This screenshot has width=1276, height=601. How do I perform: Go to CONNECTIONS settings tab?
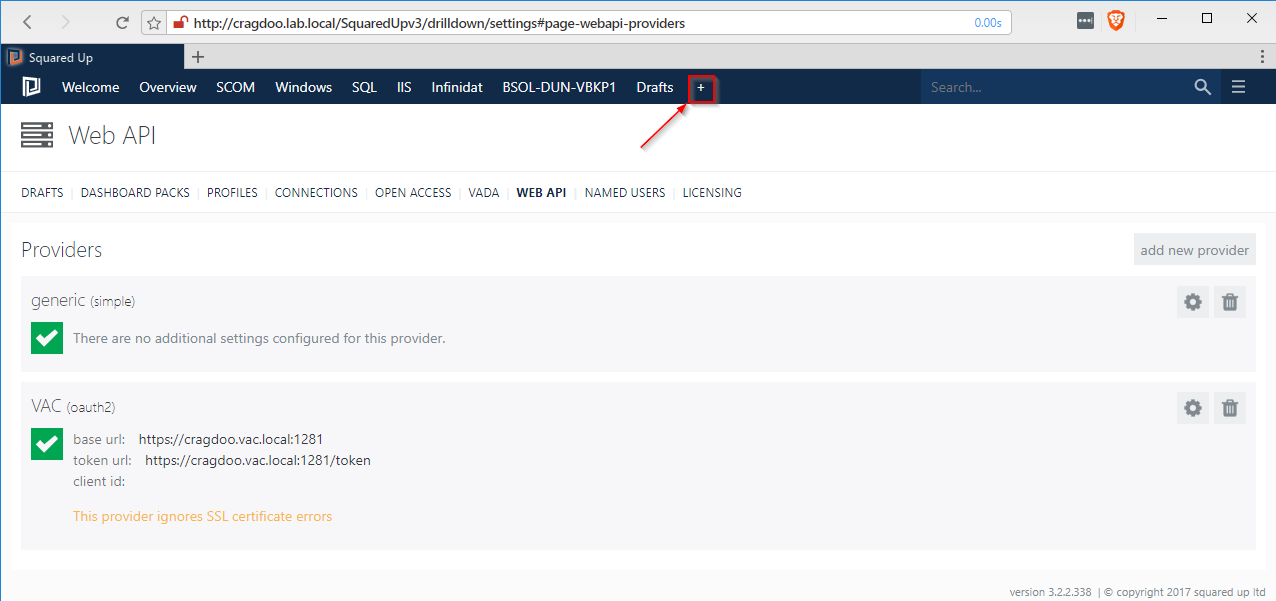[x=316, y=193]
